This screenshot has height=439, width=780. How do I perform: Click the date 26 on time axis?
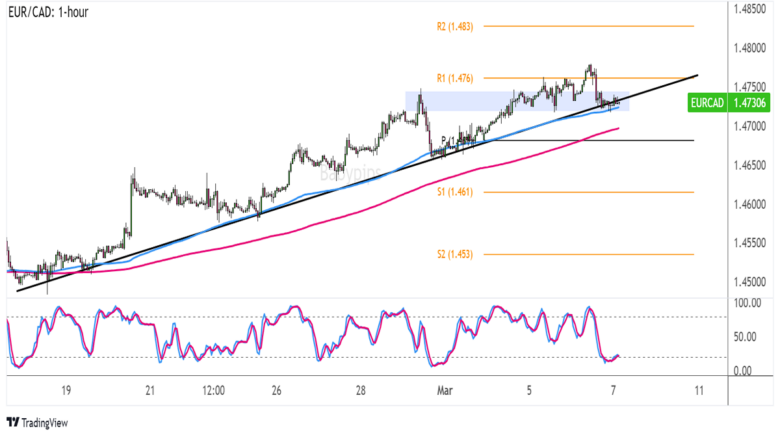277,391
